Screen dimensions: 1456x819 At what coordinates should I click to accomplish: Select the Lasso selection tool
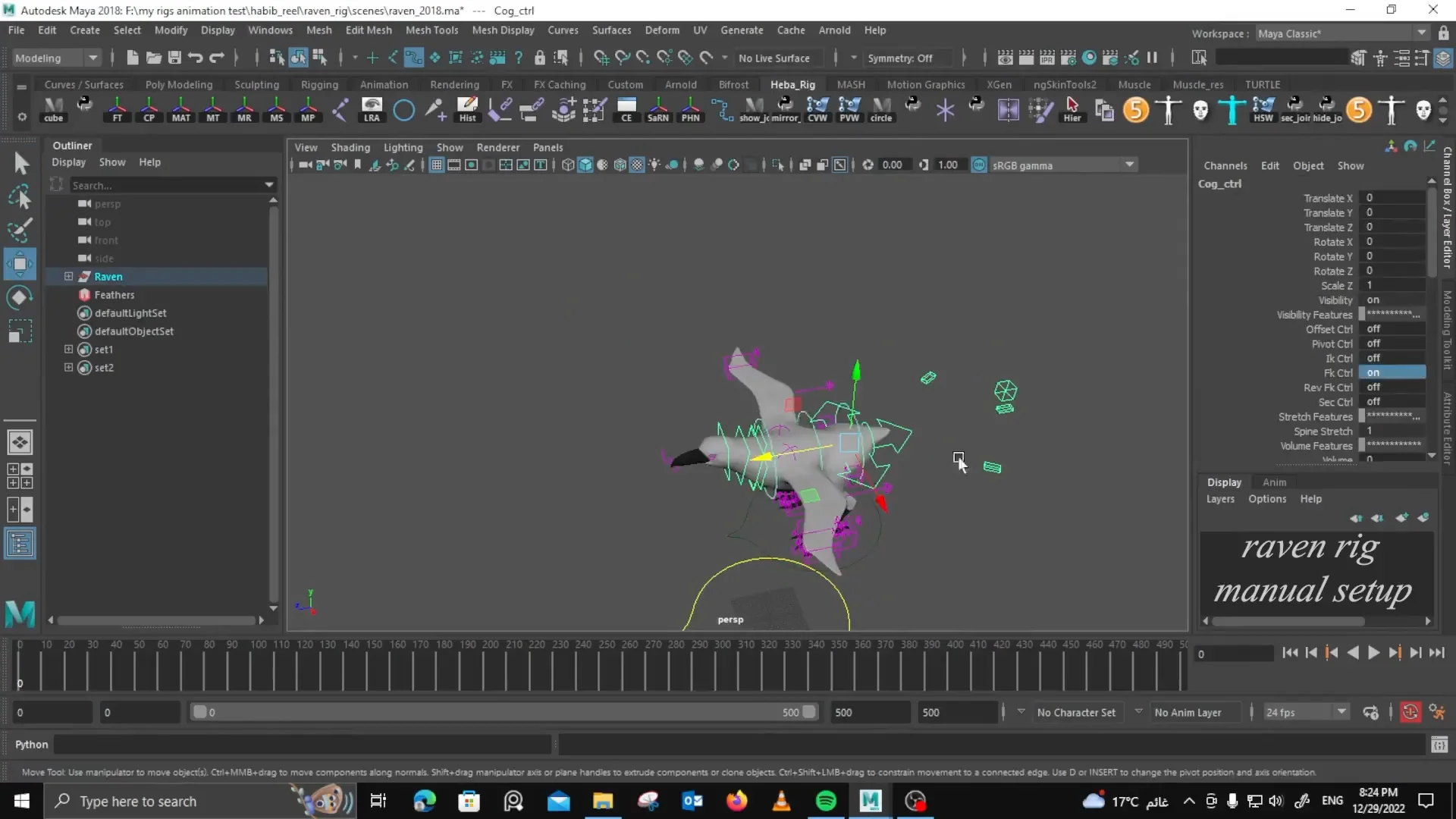20,197
